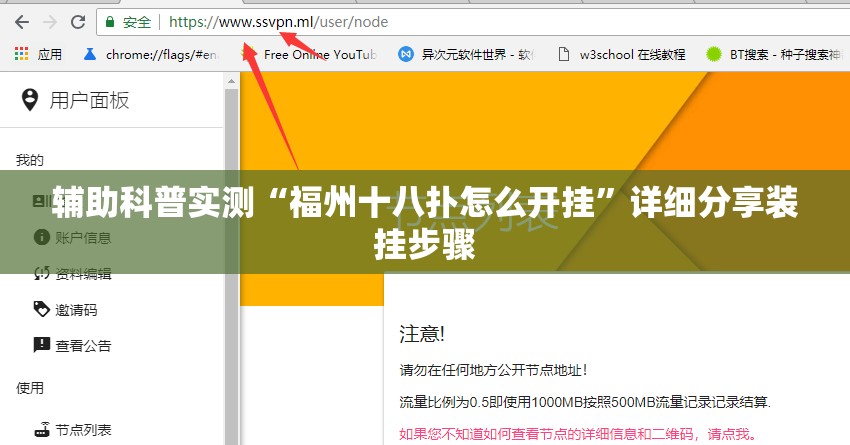Screen dimensions: 850x445
Task: Click the browser back arrow
Action: pos(22,22)
